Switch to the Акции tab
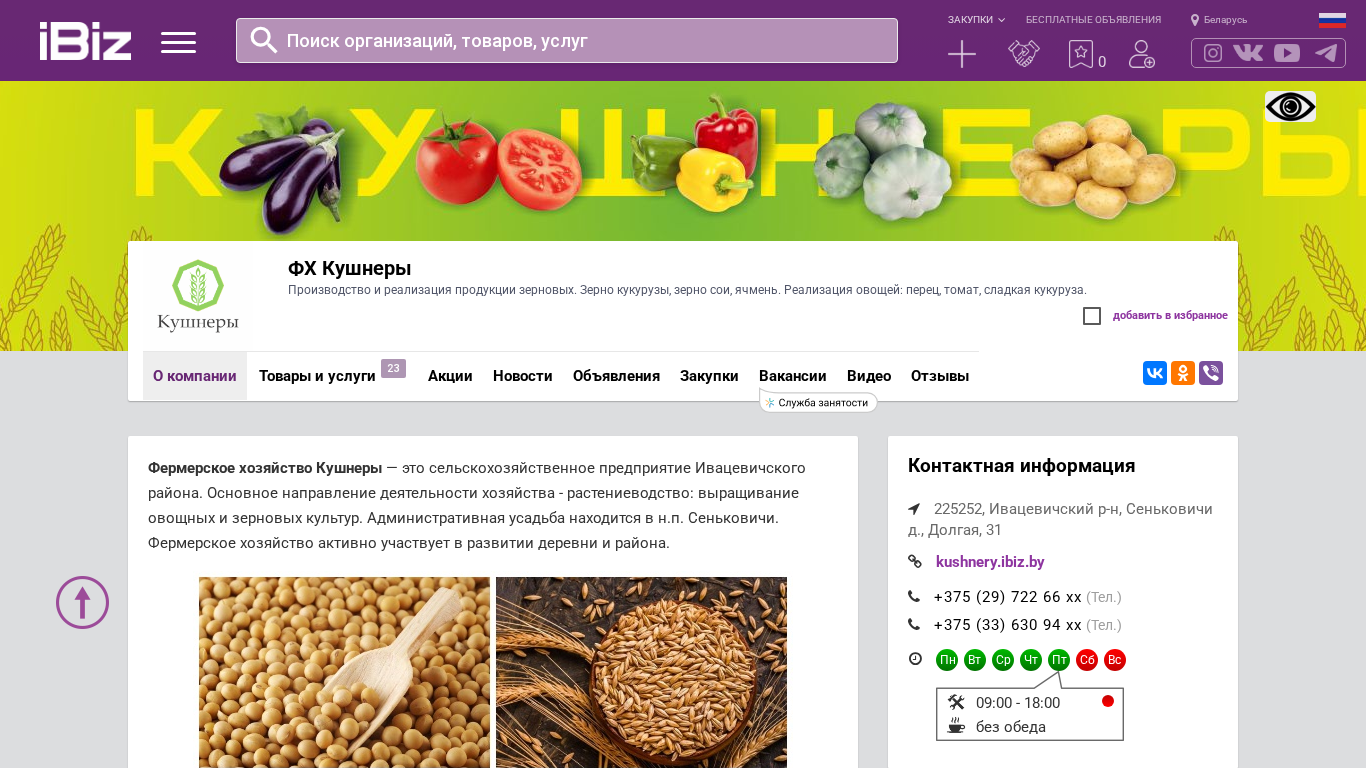 (450, 376)
